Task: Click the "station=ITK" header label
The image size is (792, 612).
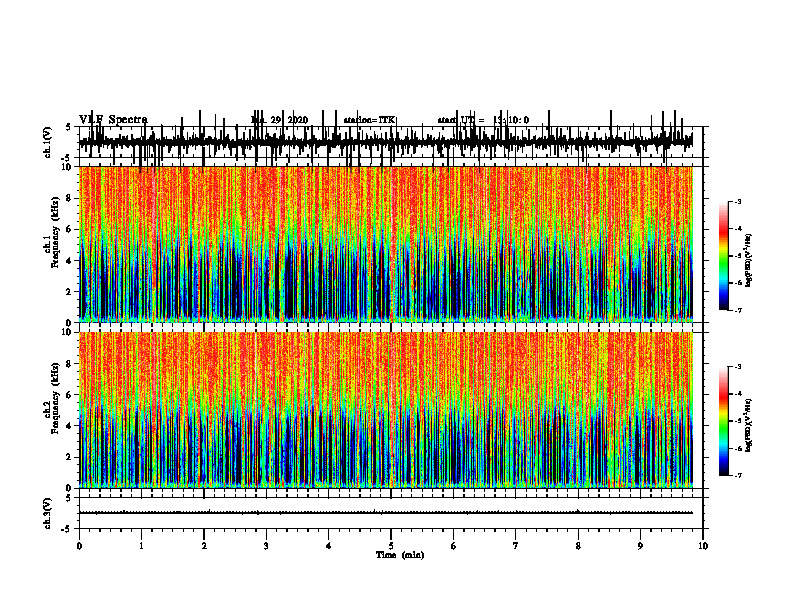Action: tap(369, 120)
